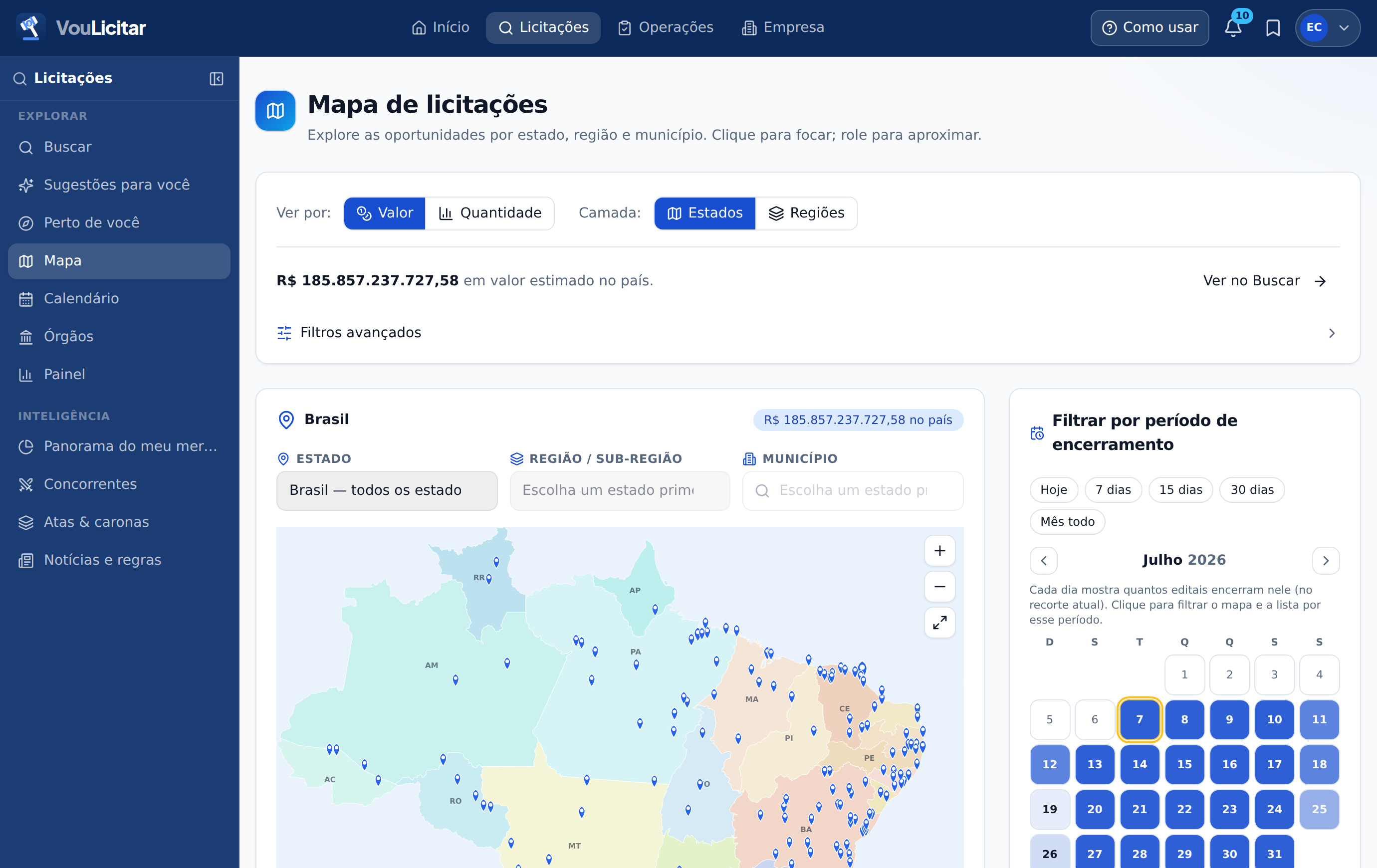Filter closing period to 15 dias
This screenshot has width=1377, height=868.
click(x=1180, y=490)
